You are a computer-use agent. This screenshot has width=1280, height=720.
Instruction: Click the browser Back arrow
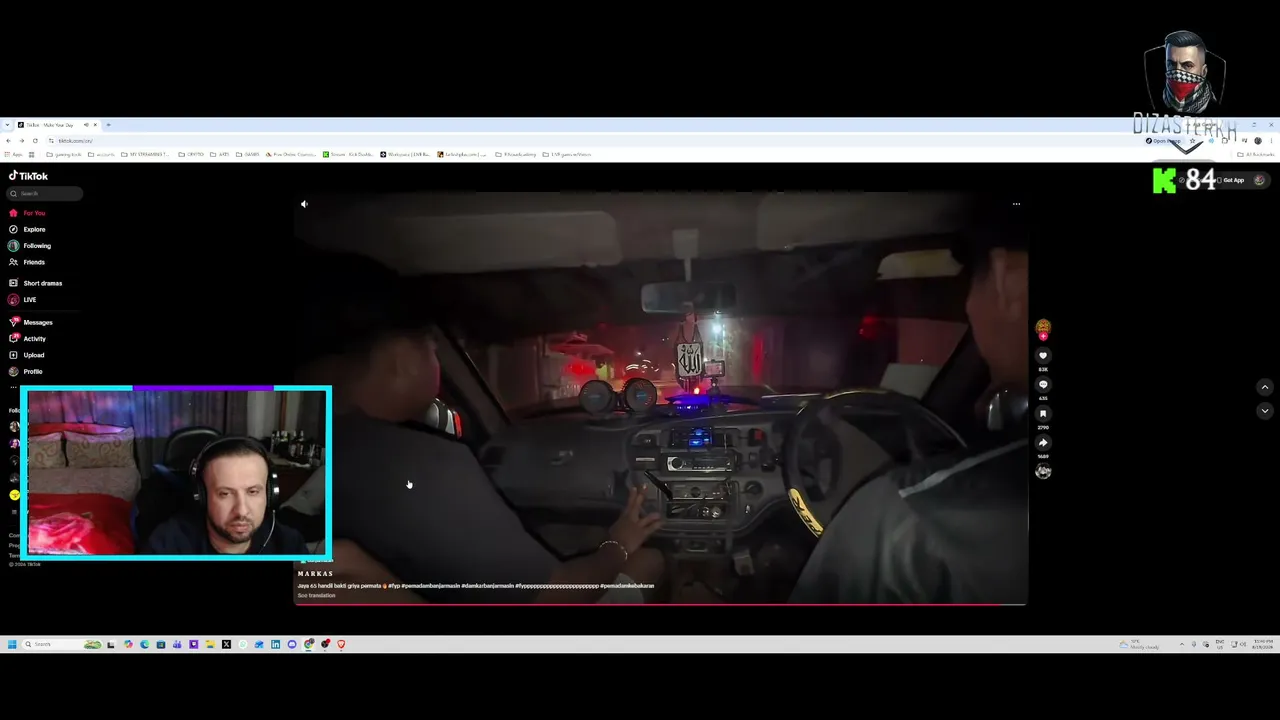pos(8,141)
